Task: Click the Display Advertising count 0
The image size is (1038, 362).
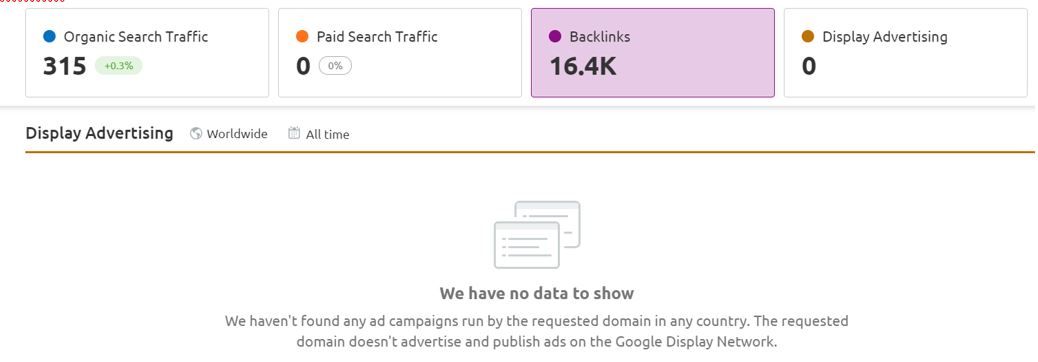Action: [809, 66]
